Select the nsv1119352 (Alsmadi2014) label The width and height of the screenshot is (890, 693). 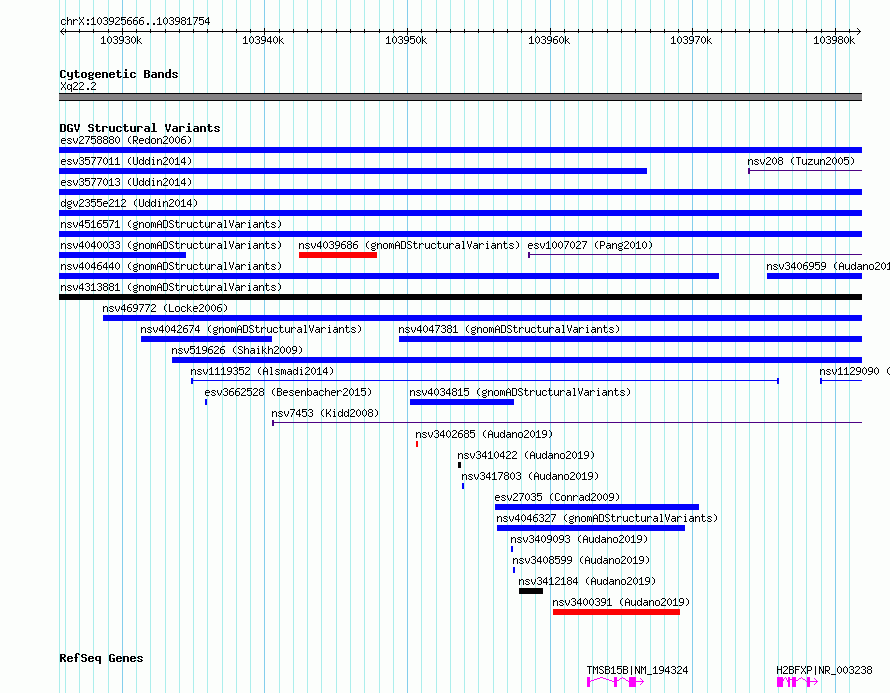click(x=262, y=371)
